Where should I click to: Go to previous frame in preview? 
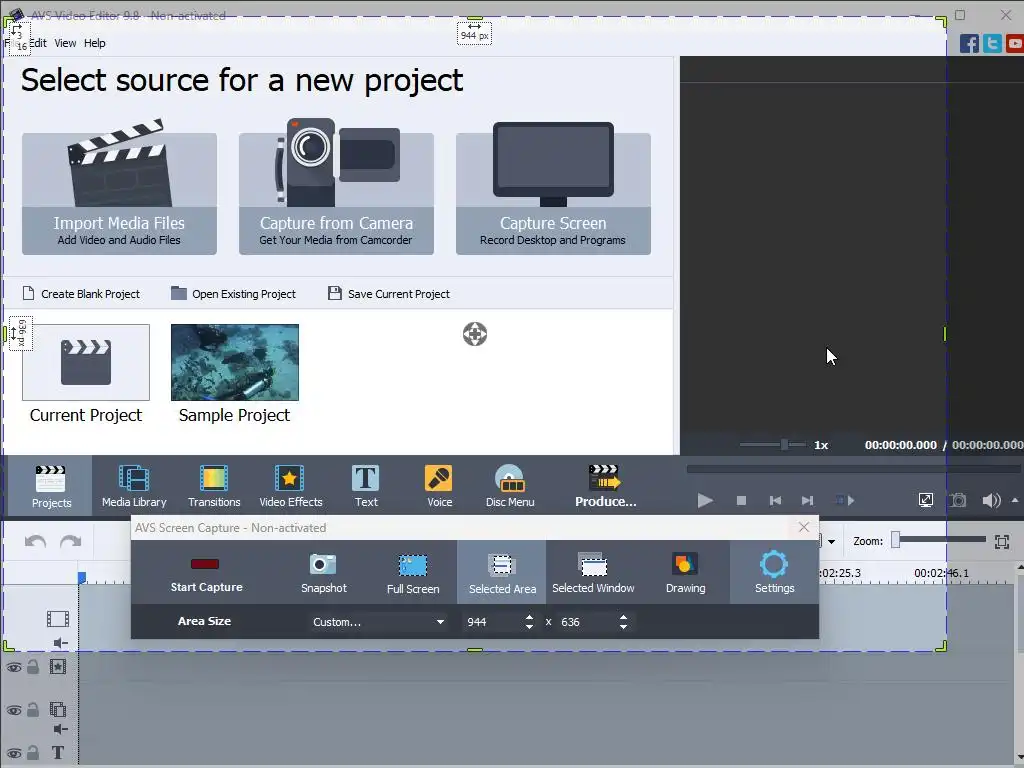[x=775, y=500]
